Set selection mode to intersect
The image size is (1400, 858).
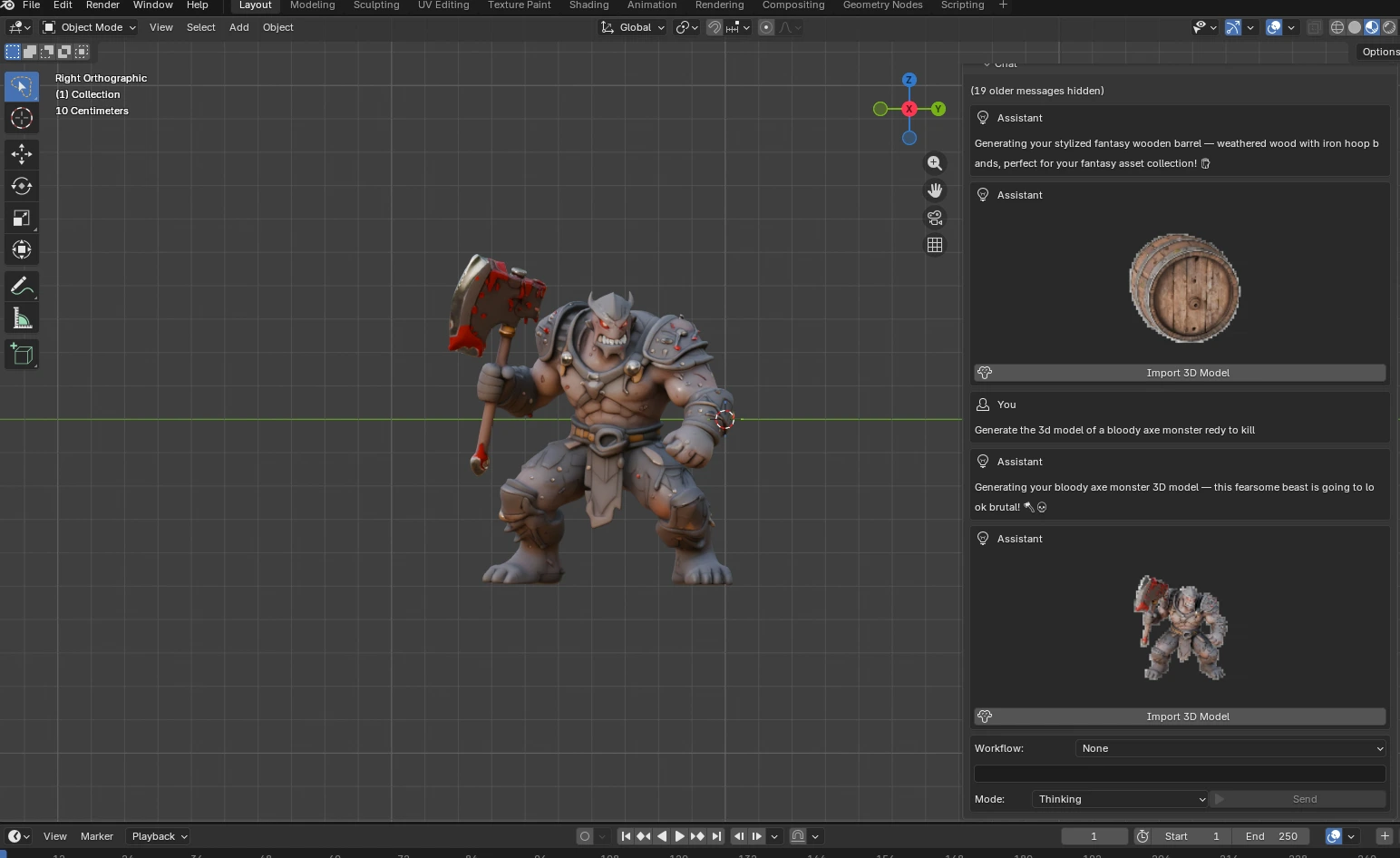click(x=82, y=52)
